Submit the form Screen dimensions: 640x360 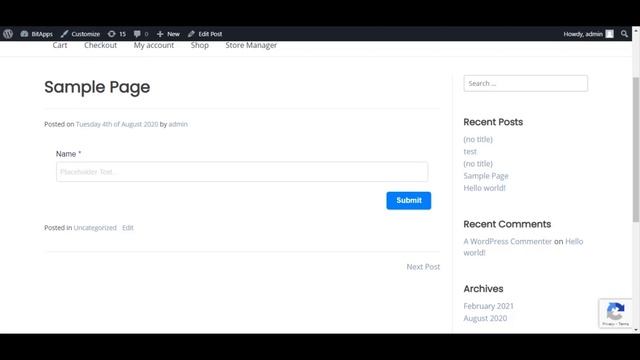tap(409, 200)
